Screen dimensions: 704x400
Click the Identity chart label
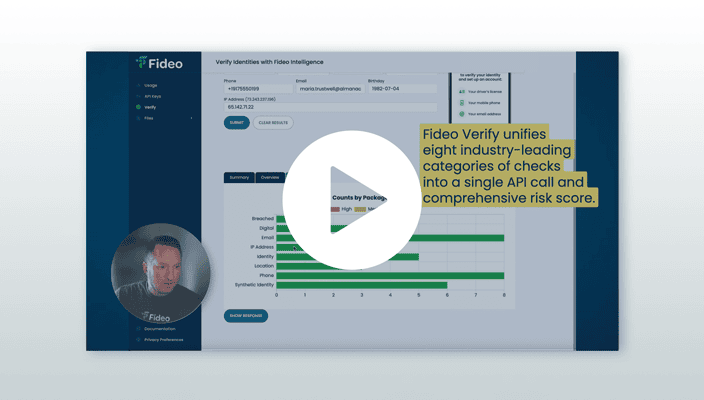pyautogui.click(x=265, y=257)
